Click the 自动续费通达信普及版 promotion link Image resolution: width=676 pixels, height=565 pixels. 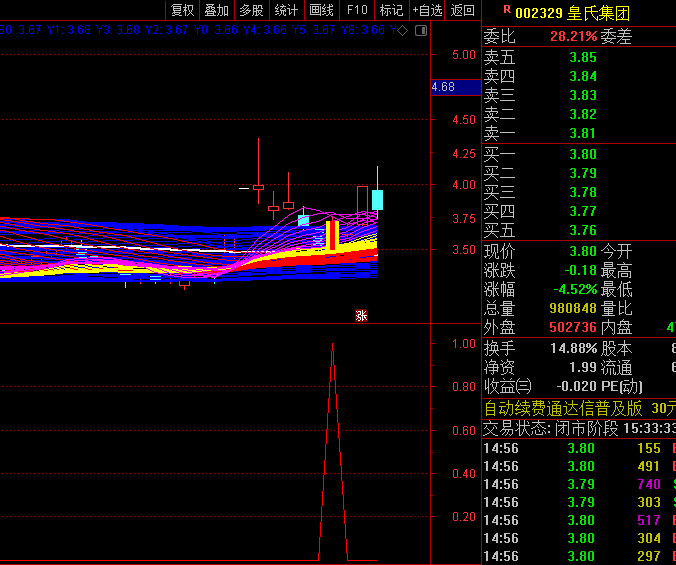pos(563,408)
